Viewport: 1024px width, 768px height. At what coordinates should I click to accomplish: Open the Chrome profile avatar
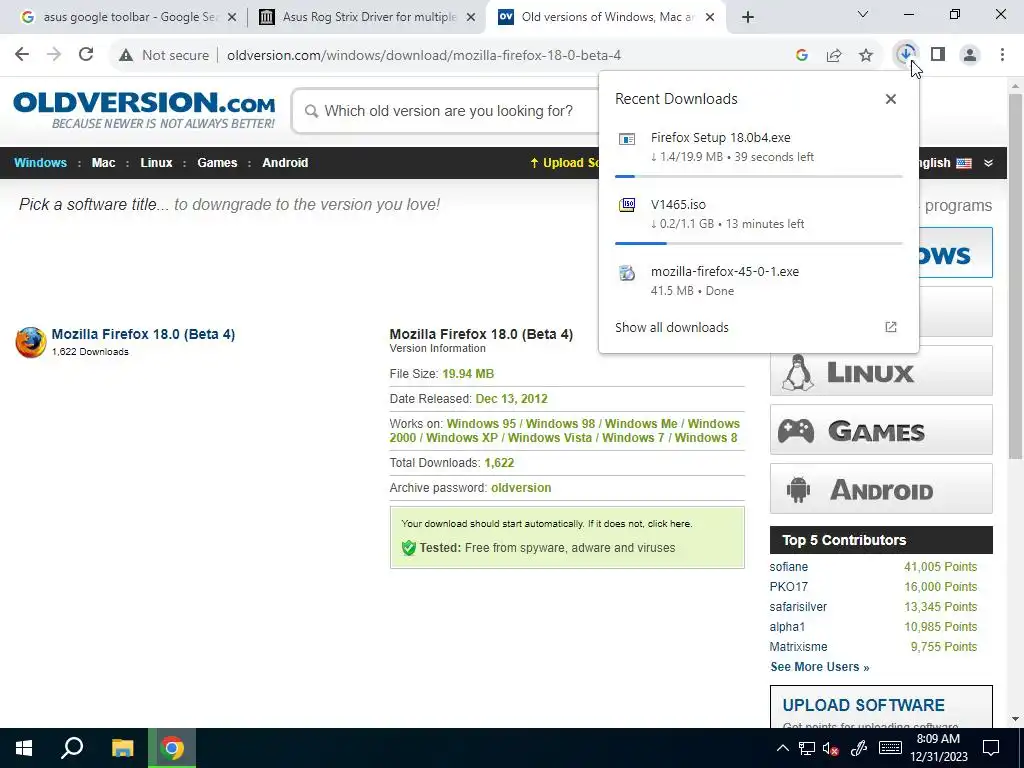coord(970,55)
